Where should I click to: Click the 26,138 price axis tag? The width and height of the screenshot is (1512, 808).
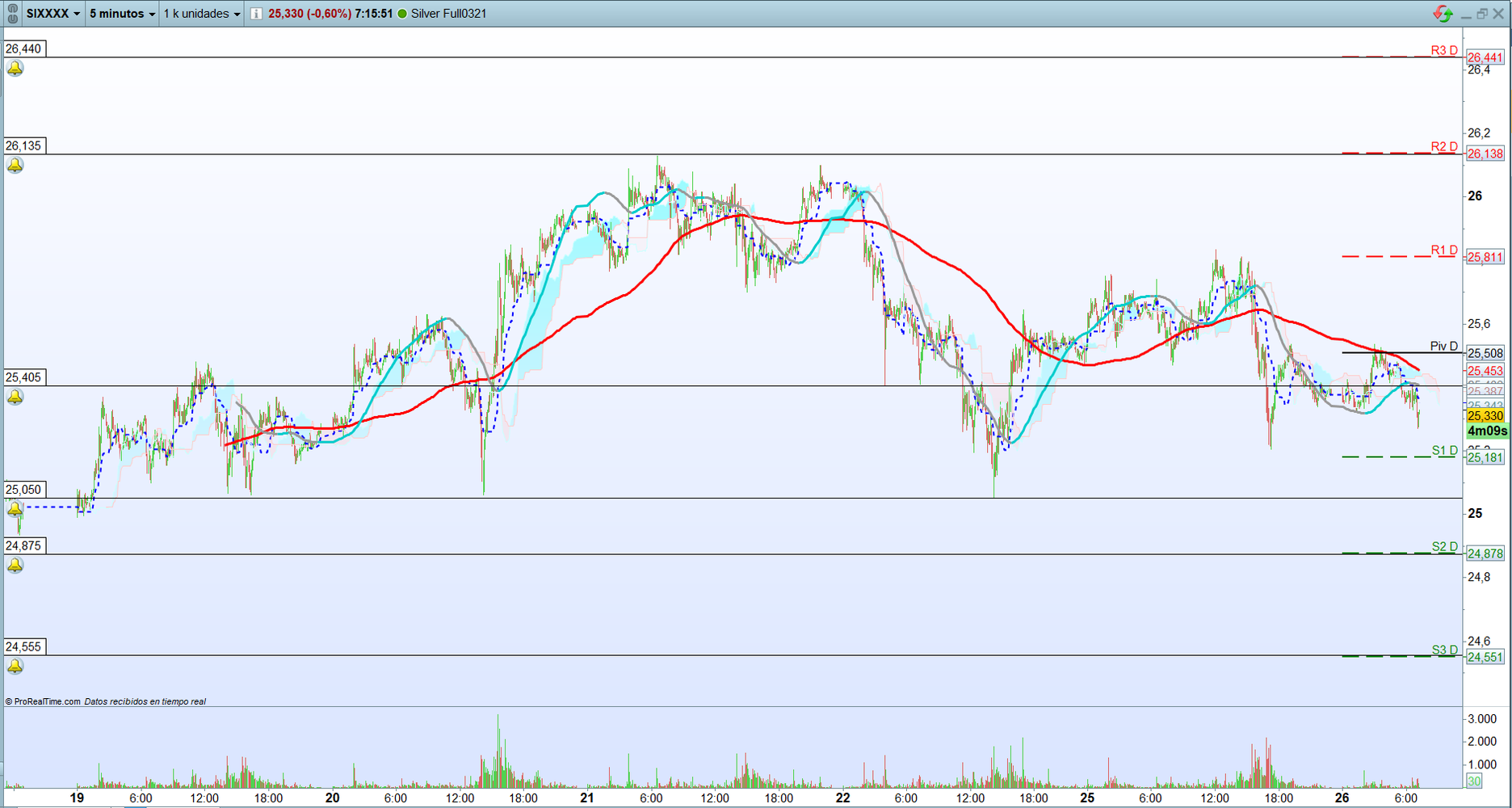1485,154
